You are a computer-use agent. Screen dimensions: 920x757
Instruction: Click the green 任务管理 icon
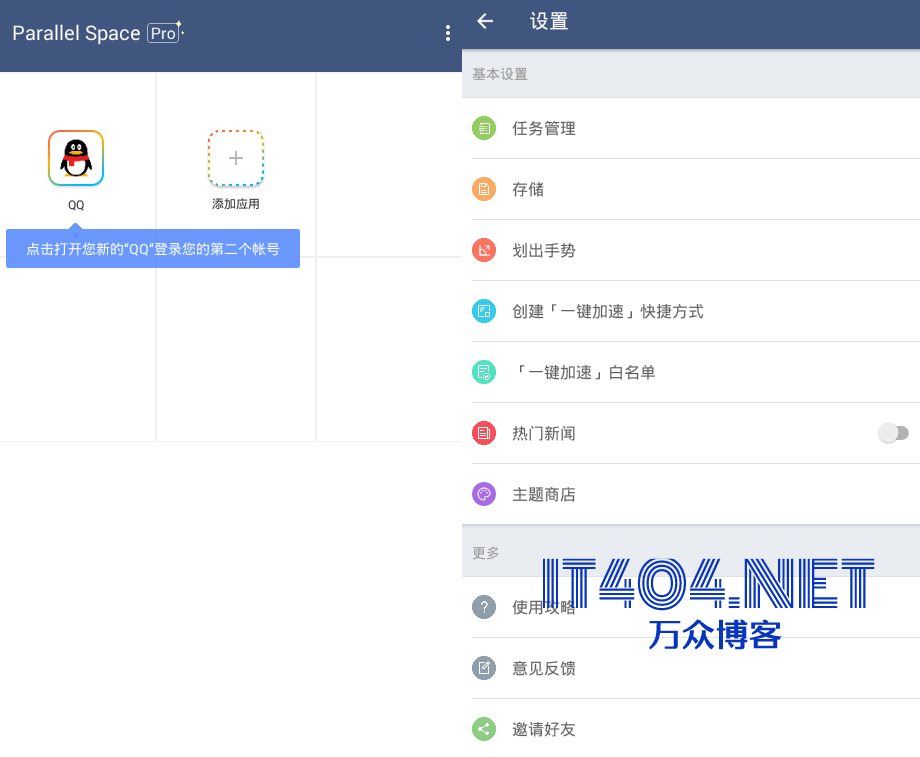[x=484, y=128]
